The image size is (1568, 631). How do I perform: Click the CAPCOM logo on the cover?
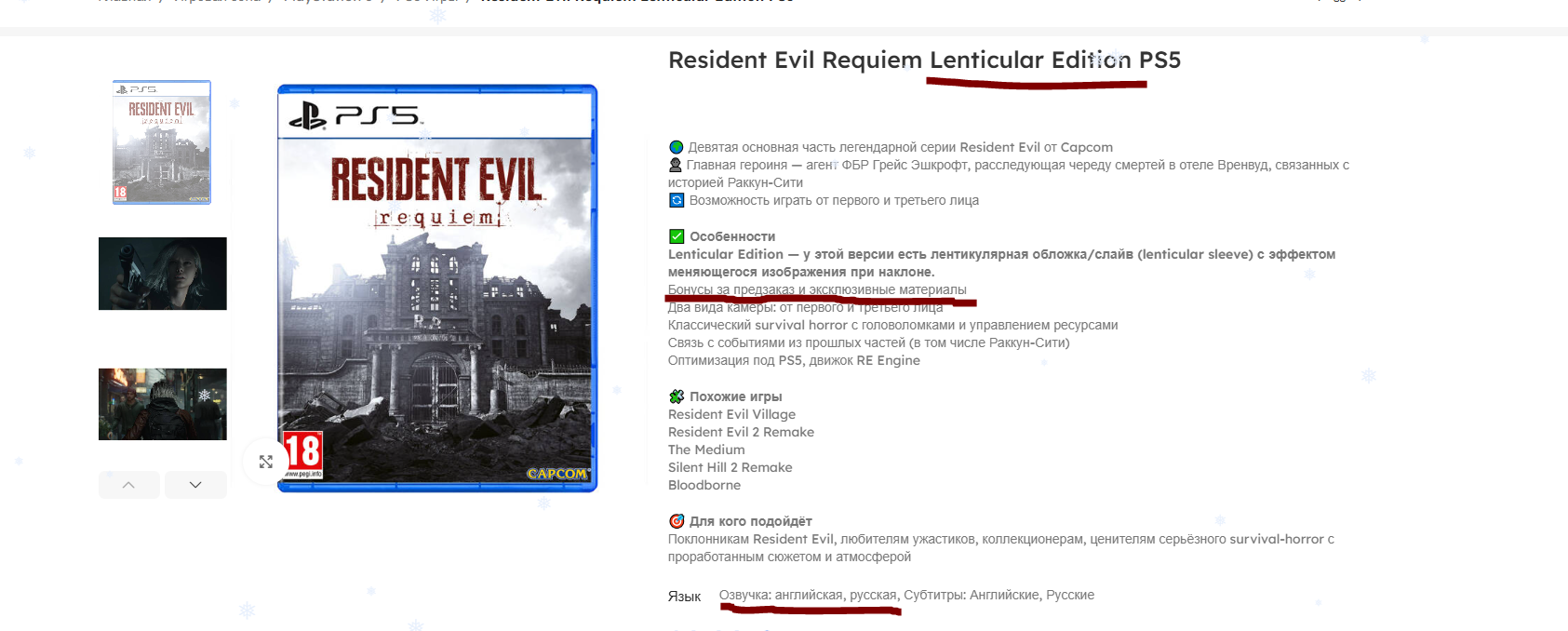[x=557, y=474]
